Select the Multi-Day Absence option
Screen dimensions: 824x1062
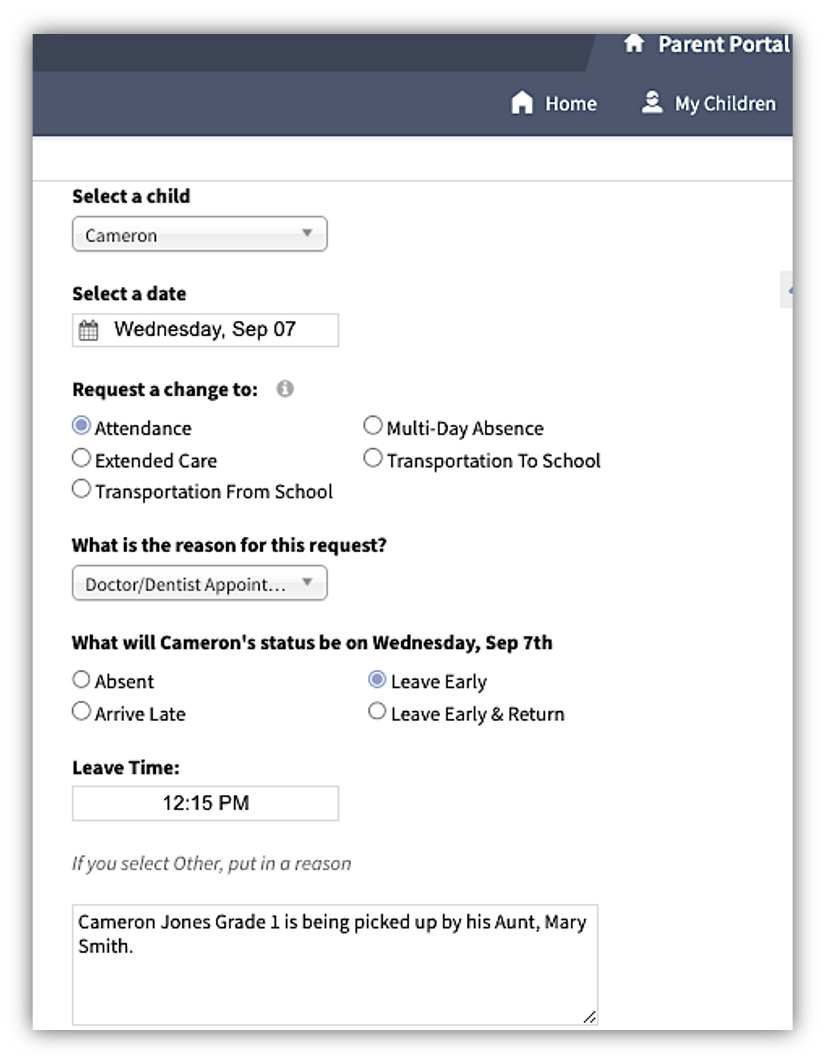point(373,427)
